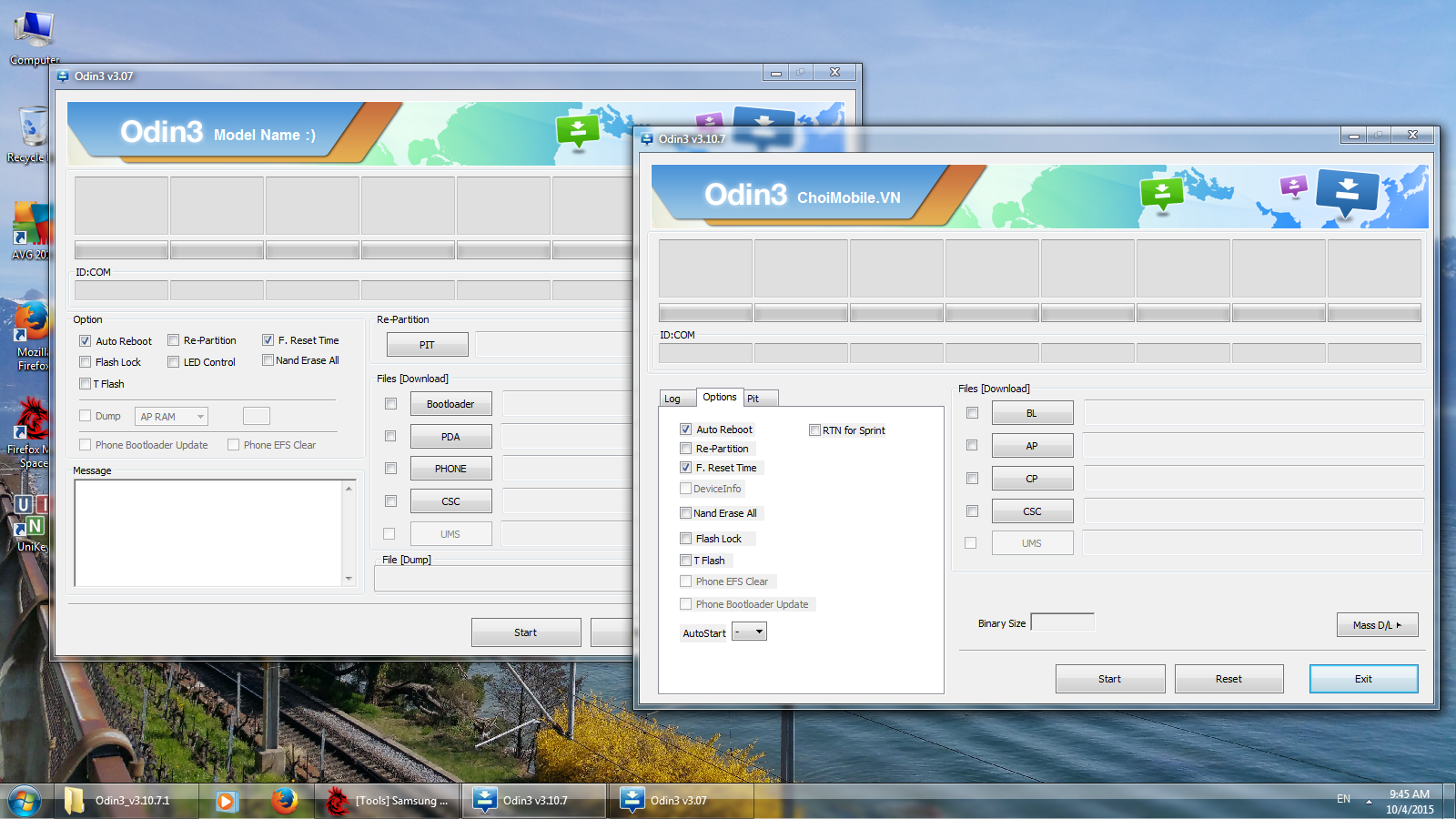Enable the LED Control checkbox
1456x819 pixels.
click(x=173, y=362)
